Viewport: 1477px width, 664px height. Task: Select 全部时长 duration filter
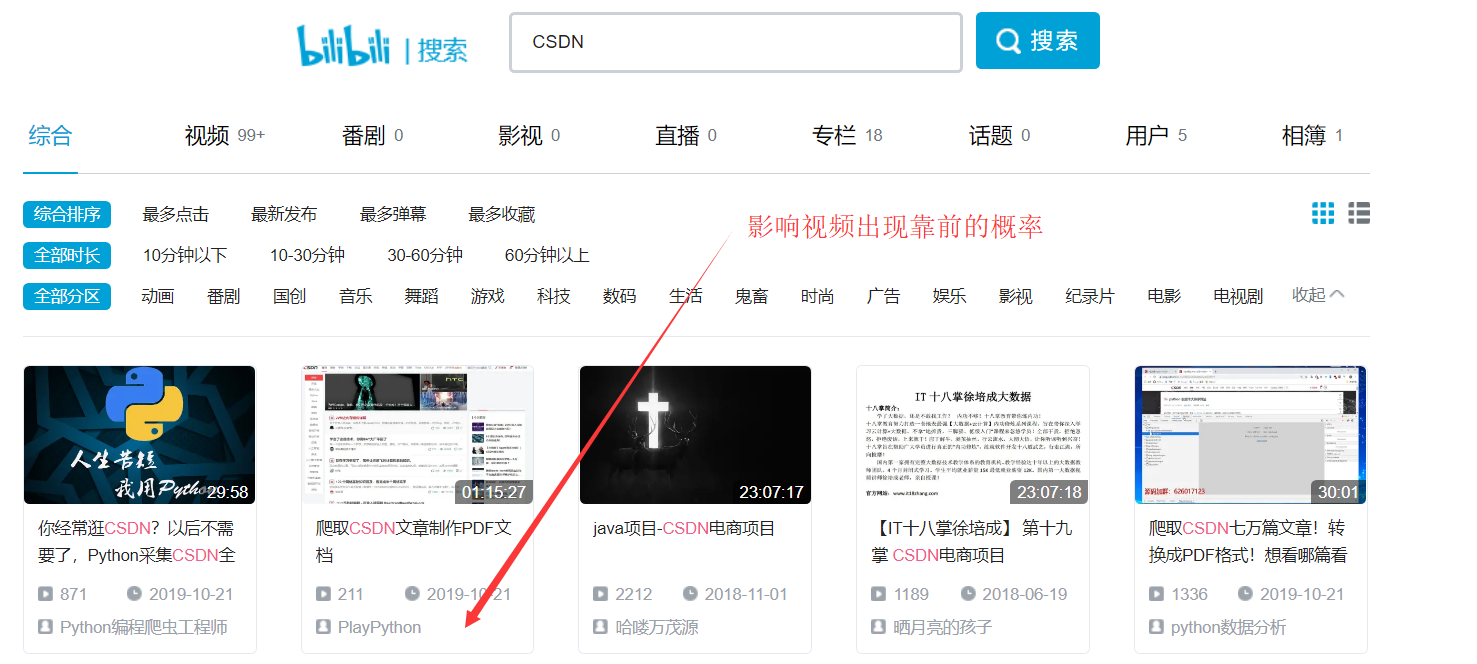[x=67, y=255]
